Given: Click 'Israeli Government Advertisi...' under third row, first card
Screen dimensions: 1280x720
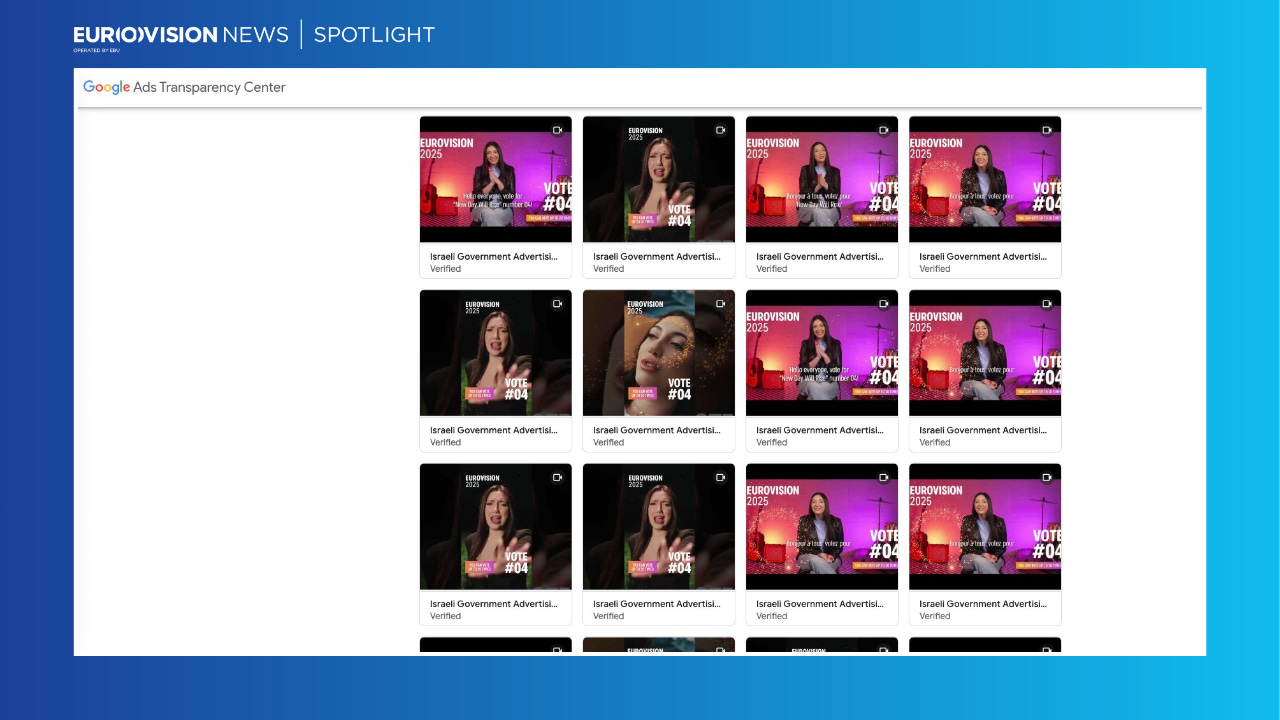Looking at the screenshot, I should coord(494,604).
